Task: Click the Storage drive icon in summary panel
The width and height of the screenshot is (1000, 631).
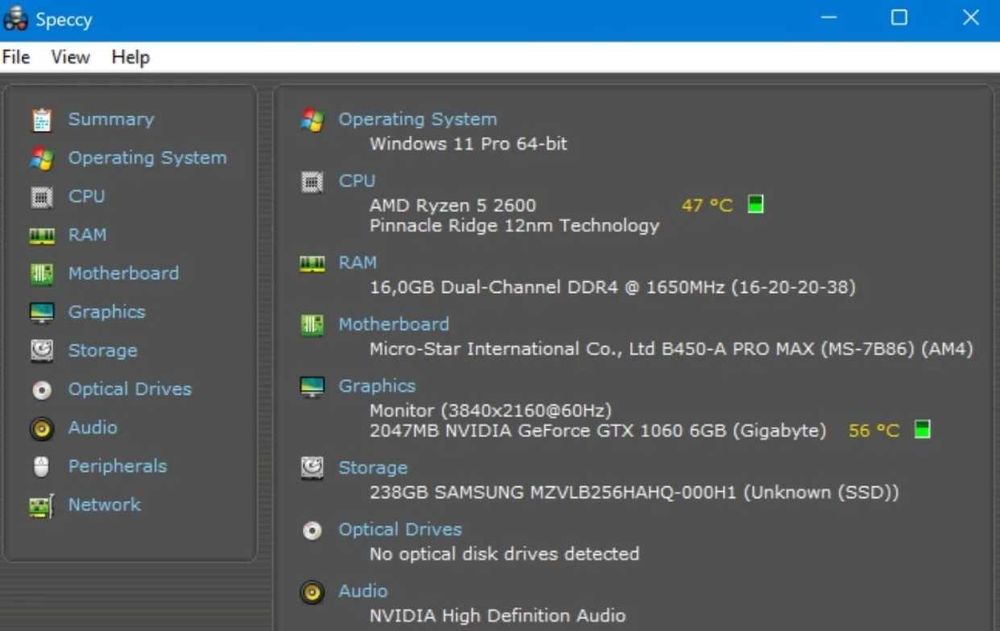Action: click(x=312, y=468)
